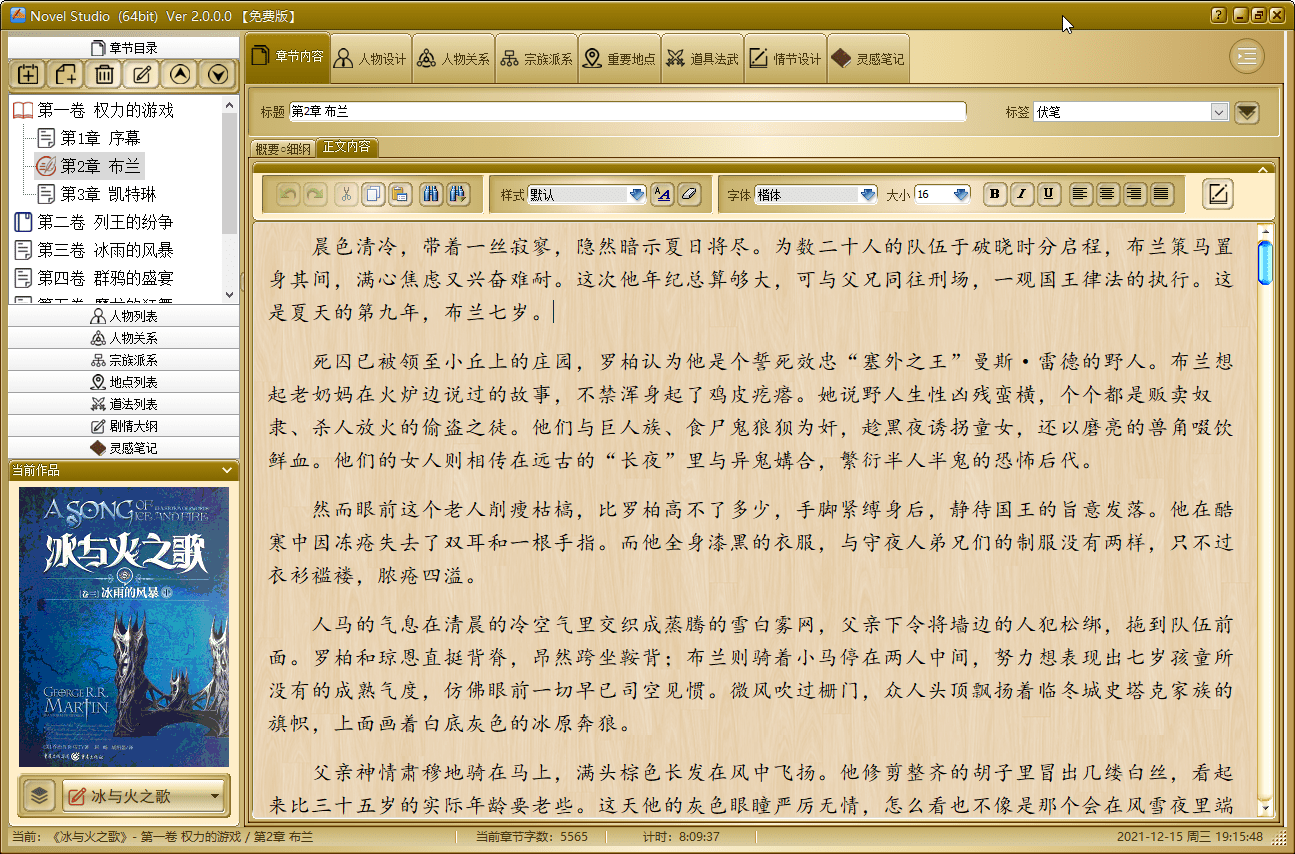Switch to the 道具法武 tab
Image resolution: width=1295 pixels, height=854 pixels.
tap(701, 59)
